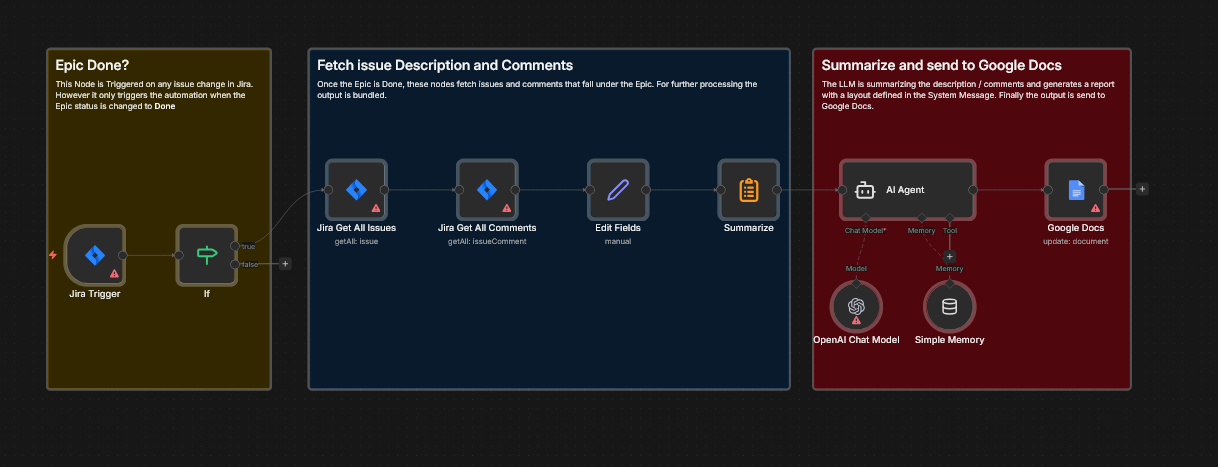
Task: Add a node after Google Docs output
Action: coord(1142,189)
